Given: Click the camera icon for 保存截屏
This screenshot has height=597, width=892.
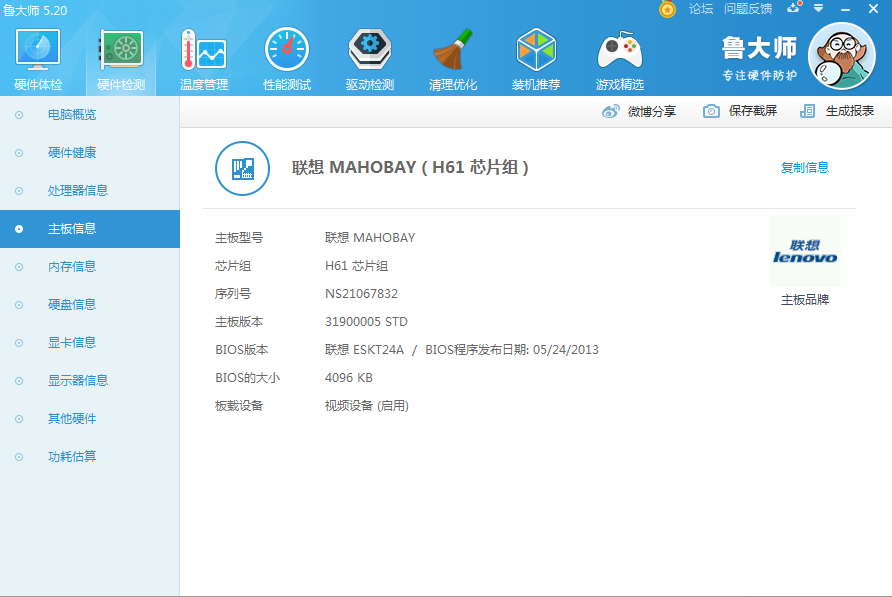Looking at the screenshot, I should pyautogui.click(x=711, y=111).
